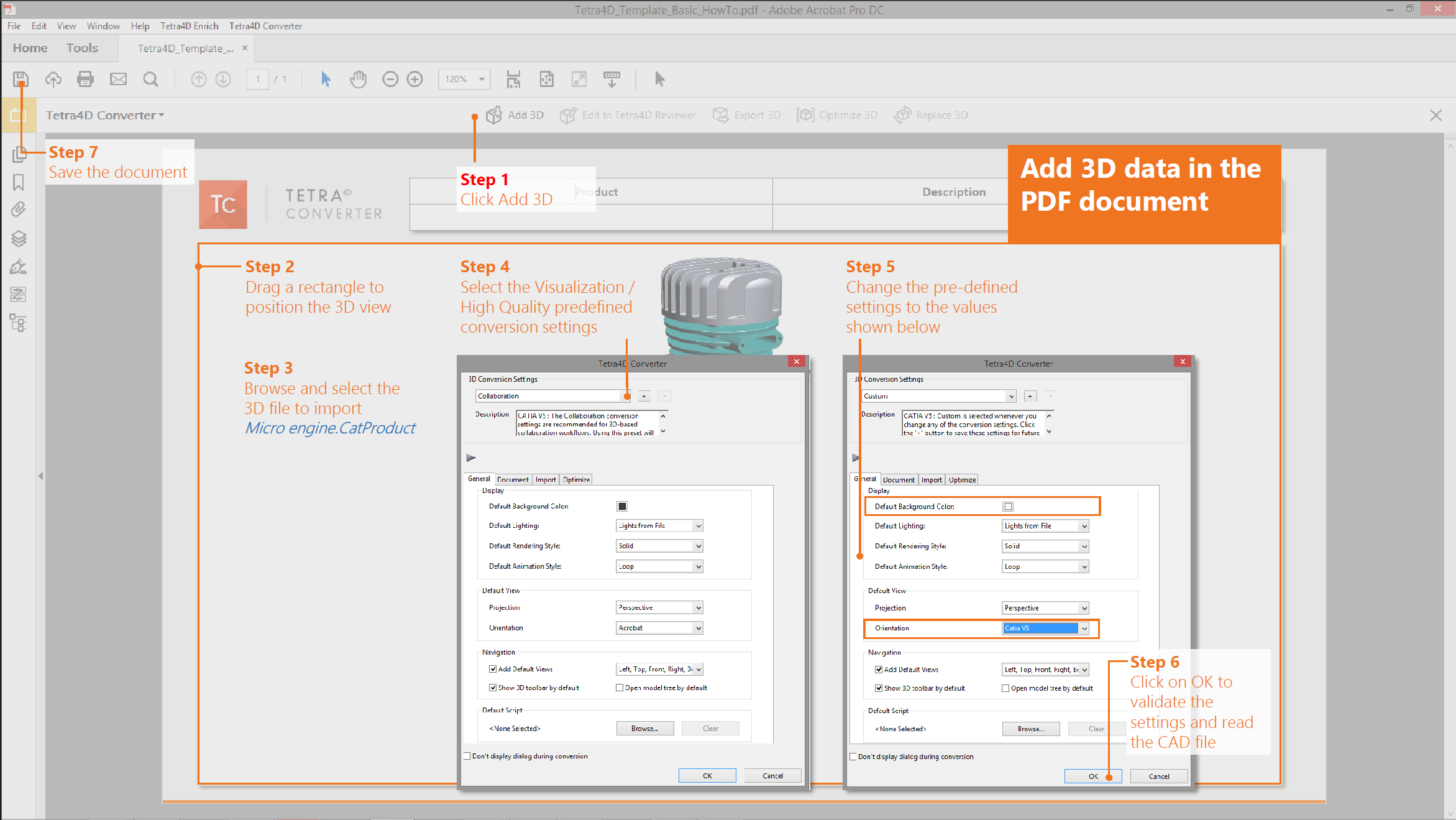The image size is (1456, 820).
Task: Click the zoom in plus icon
Action: (414, 79)
